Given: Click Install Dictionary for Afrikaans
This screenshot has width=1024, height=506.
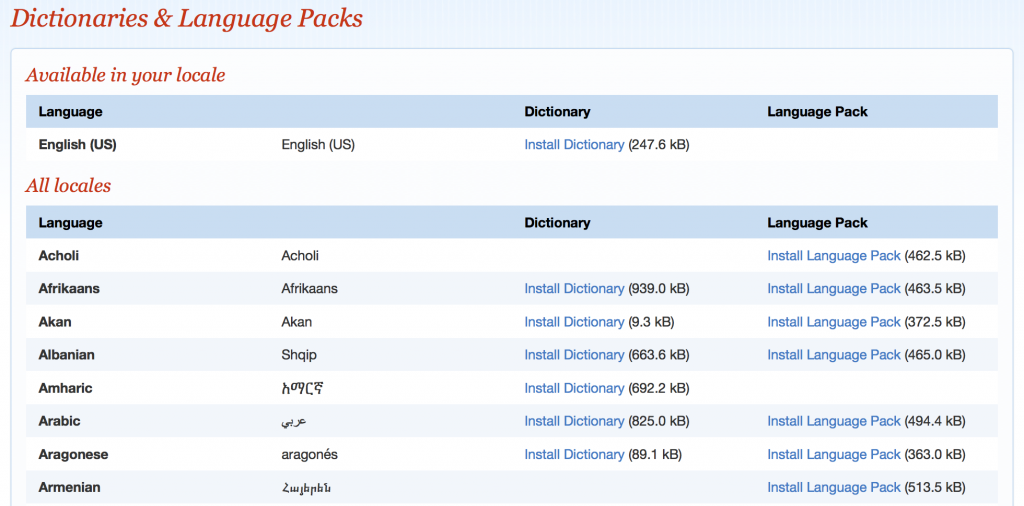Looking at the screenshot, I should pos(574,289).
